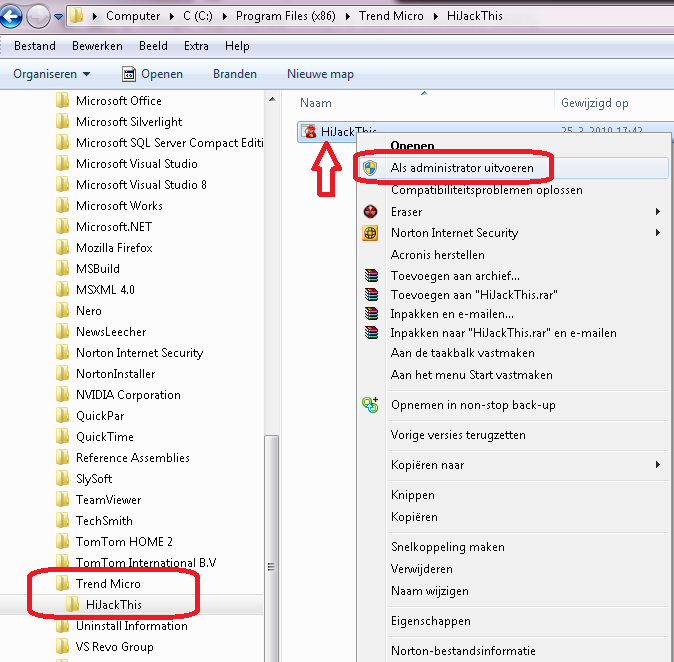Click WinRAR icon beside Toevoegen aan "HiJackThis.rar"
The image size is (674, 662).
click(x=371, y=294)
